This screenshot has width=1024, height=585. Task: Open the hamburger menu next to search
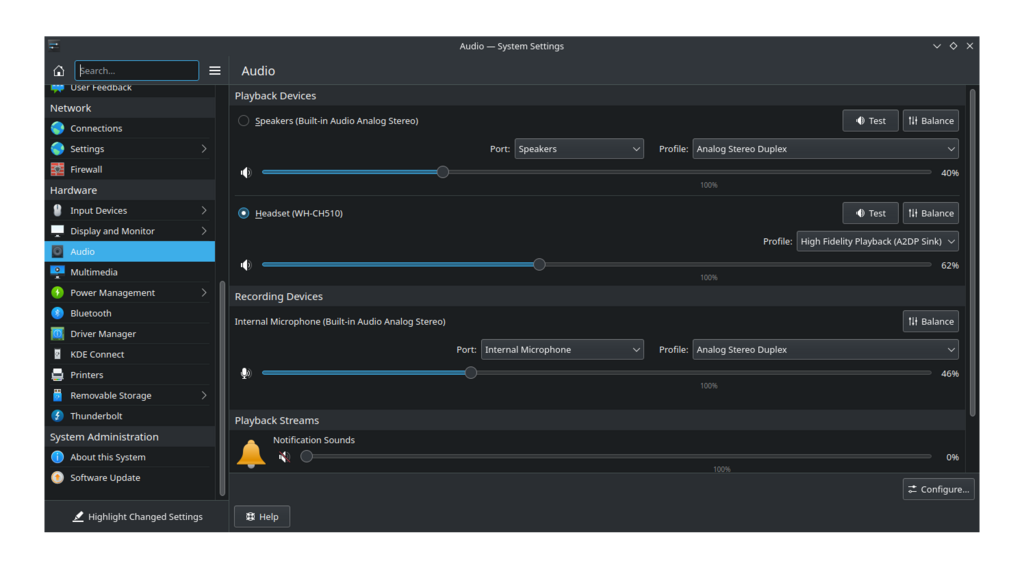215,71
